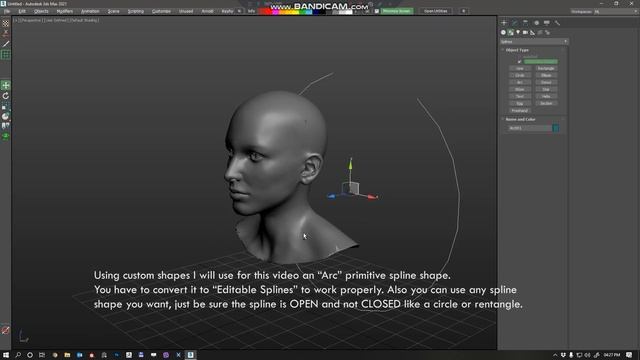Click the Circle spline button

tap(520, 76)
